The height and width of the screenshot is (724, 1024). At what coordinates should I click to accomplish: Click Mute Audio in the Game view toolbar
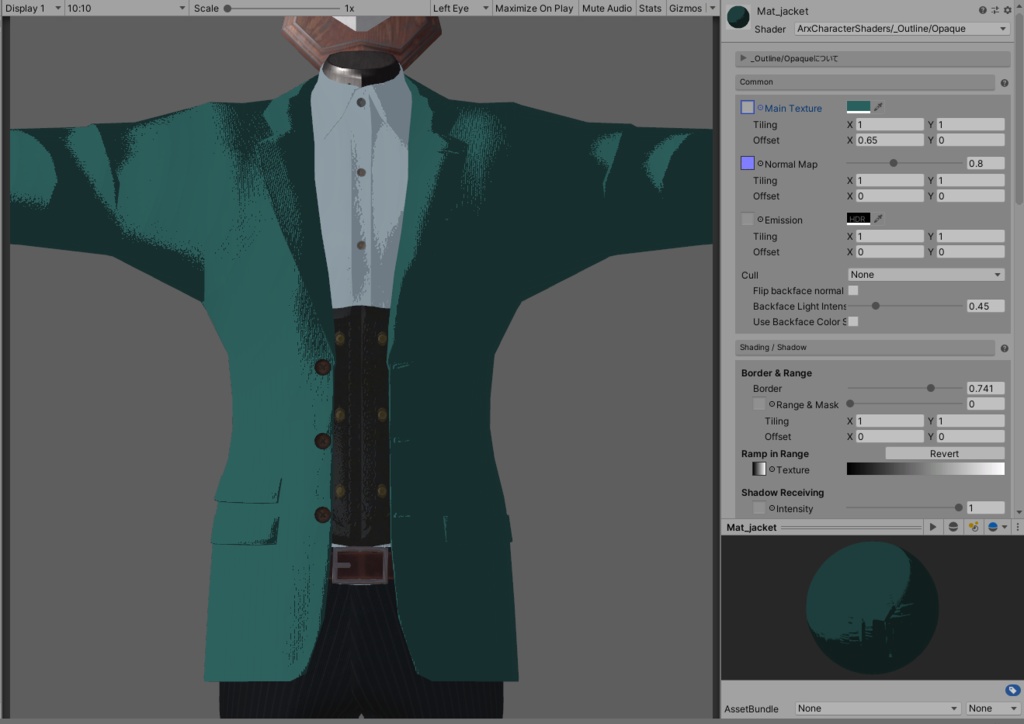tap(606, 9)
